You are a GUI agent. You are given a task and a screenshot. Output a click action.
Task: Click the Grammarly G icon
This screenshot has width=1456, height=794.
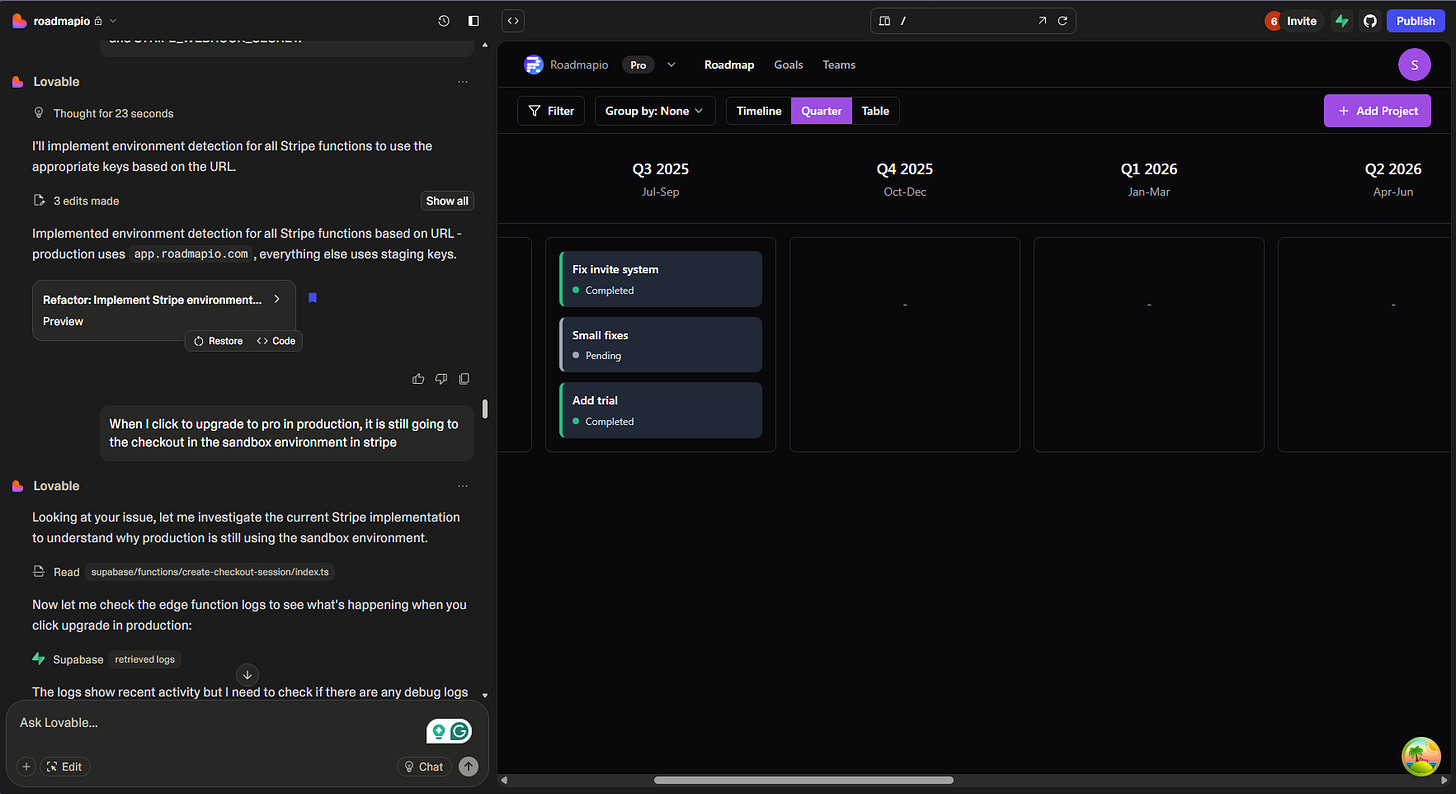tap(460, 732)
